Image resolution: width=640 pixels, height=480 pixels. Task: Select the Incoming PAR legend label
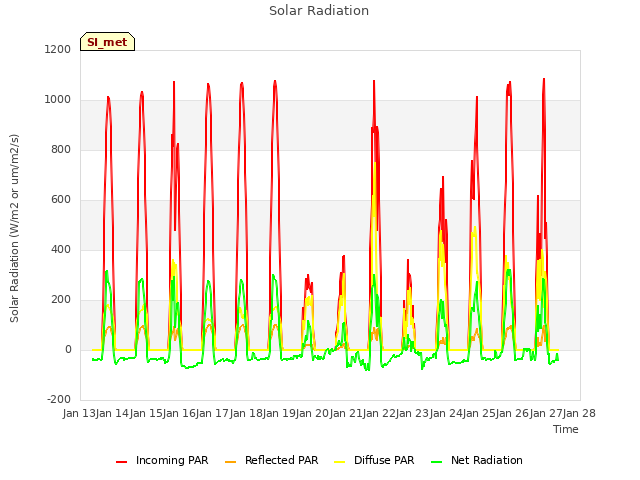(x=172, y=460)
